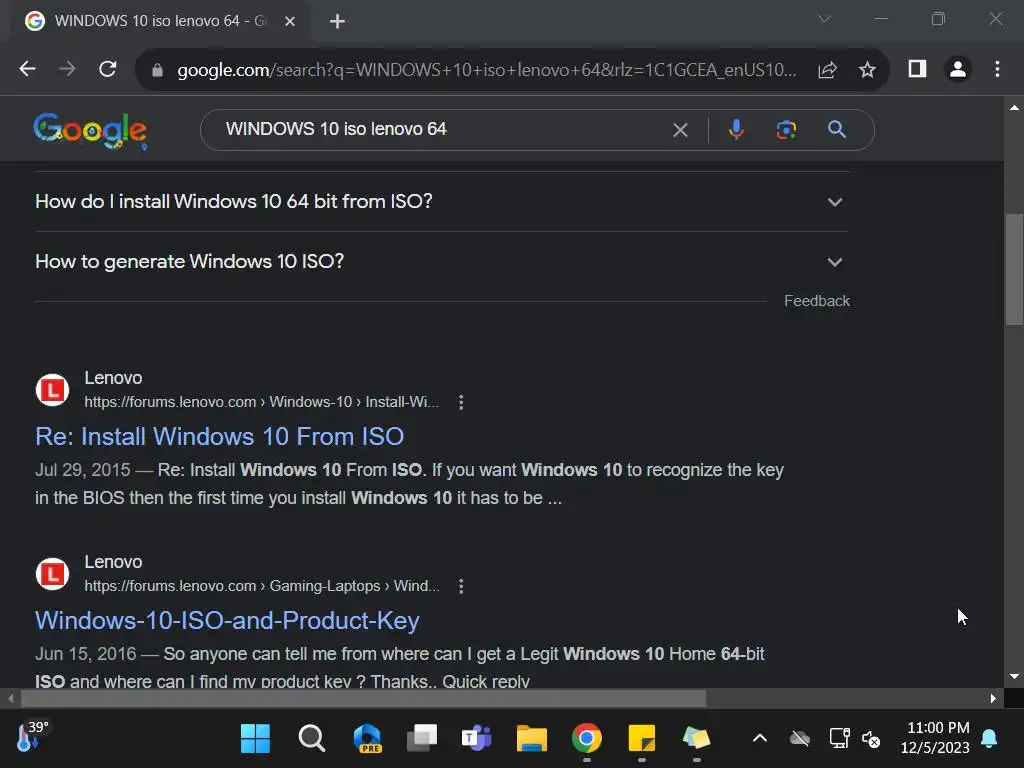Click the scroll up arrow
This screenshot has width=1024, height=768.
[x=1014, y=107]
